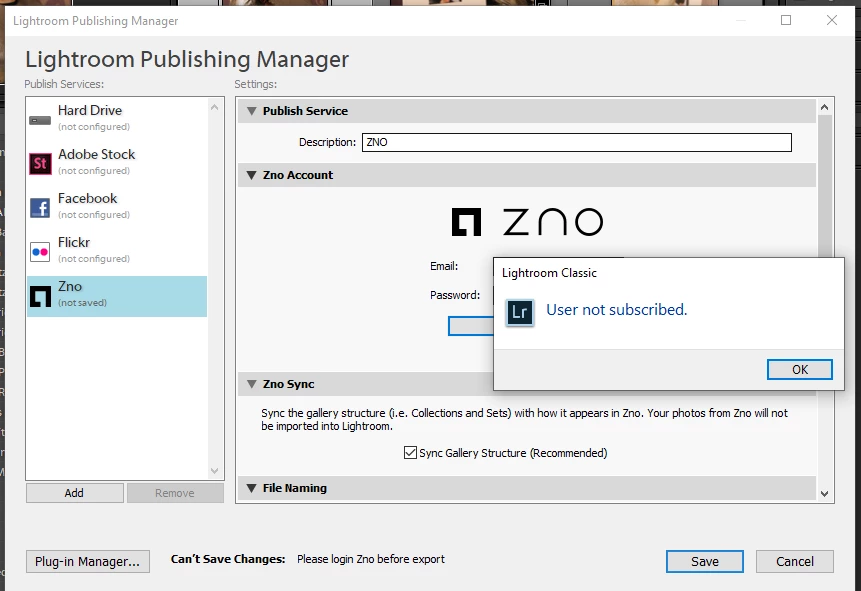Select the Flickr service icon
This screenshot has width=861, height=591.
coord(40,252)
